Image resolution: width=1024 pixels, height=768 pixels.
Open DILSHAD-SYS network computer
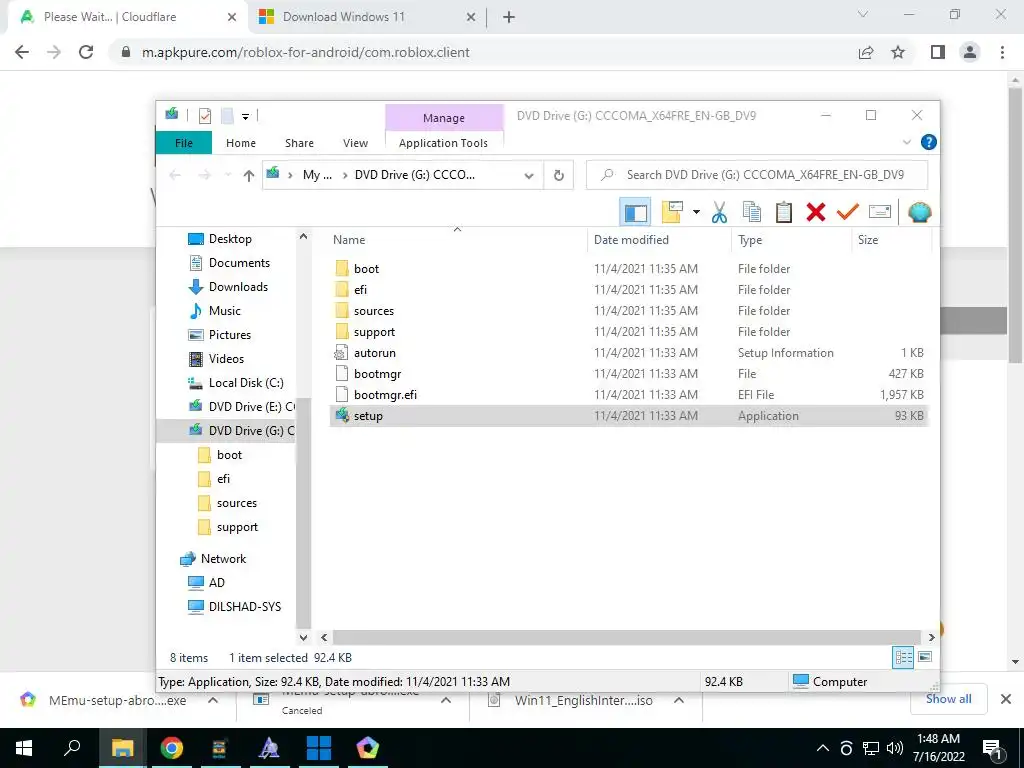point(244,606)
